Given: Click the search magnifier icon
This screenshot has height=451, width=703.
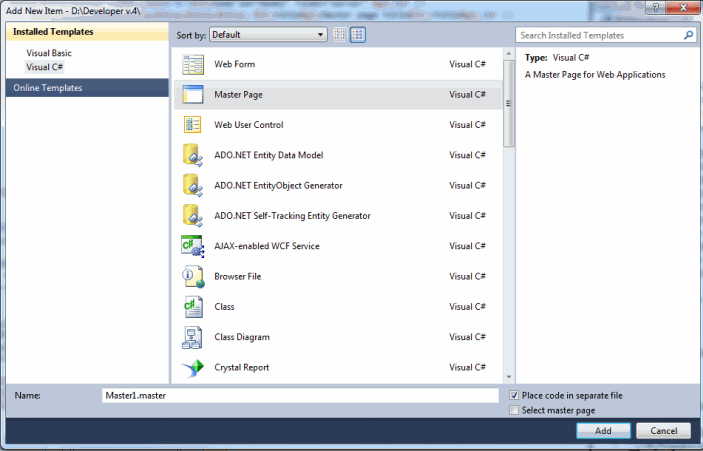Looking at the screenshot, I should pos(688,35).
